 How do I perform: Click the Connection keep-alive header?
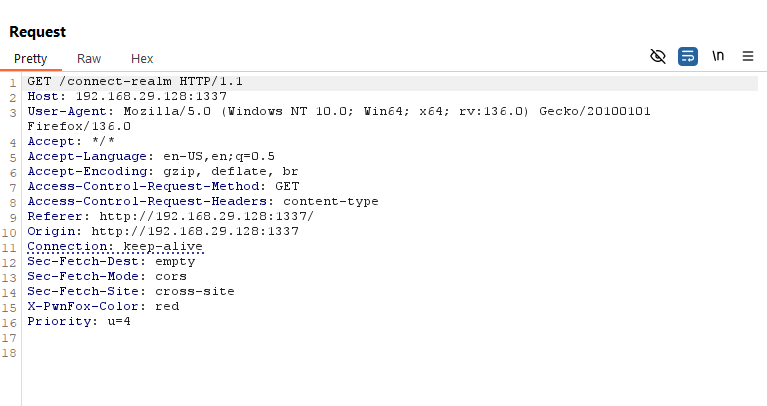tap(114, 246)
